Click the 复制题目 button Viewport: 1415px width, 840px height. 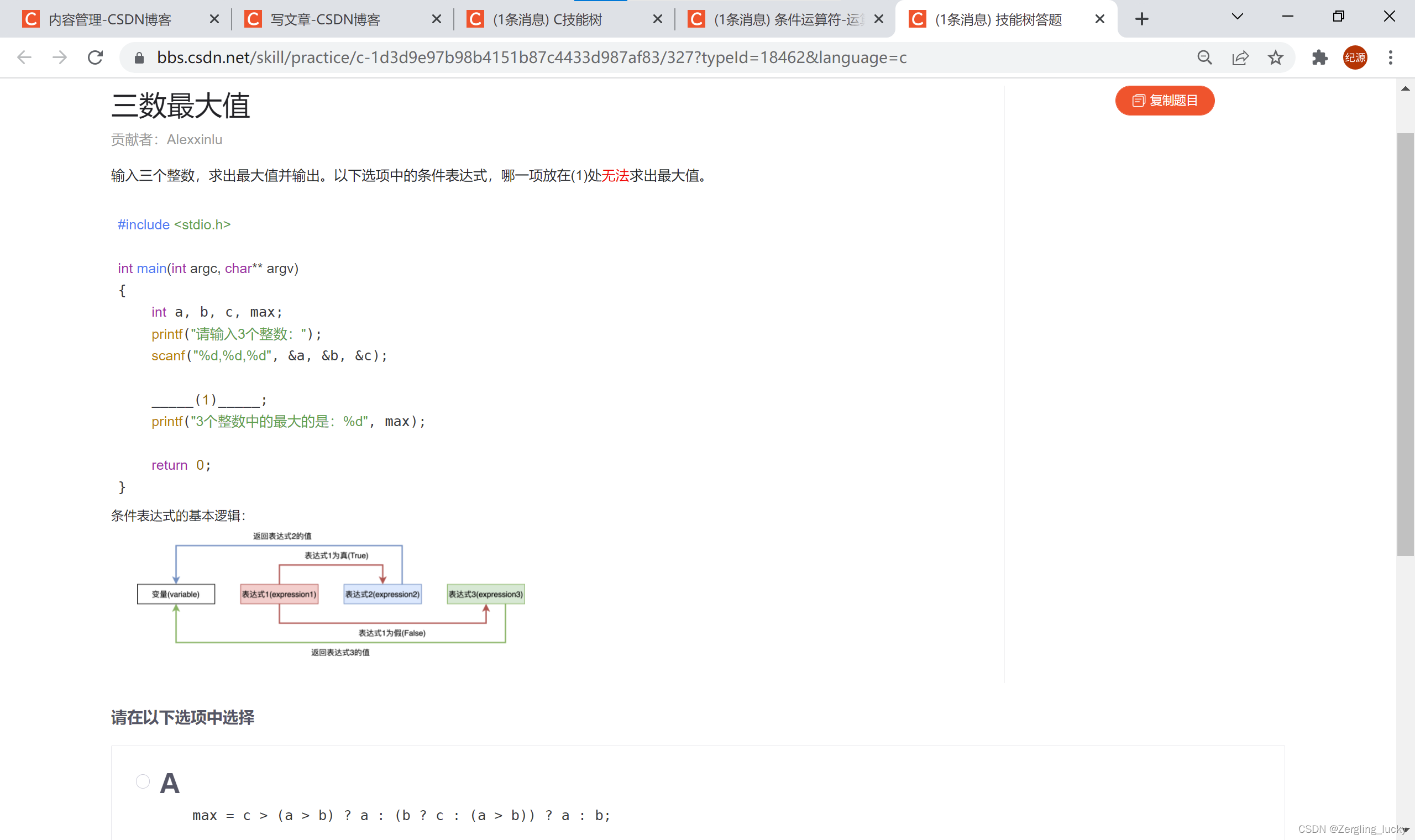1164,101
